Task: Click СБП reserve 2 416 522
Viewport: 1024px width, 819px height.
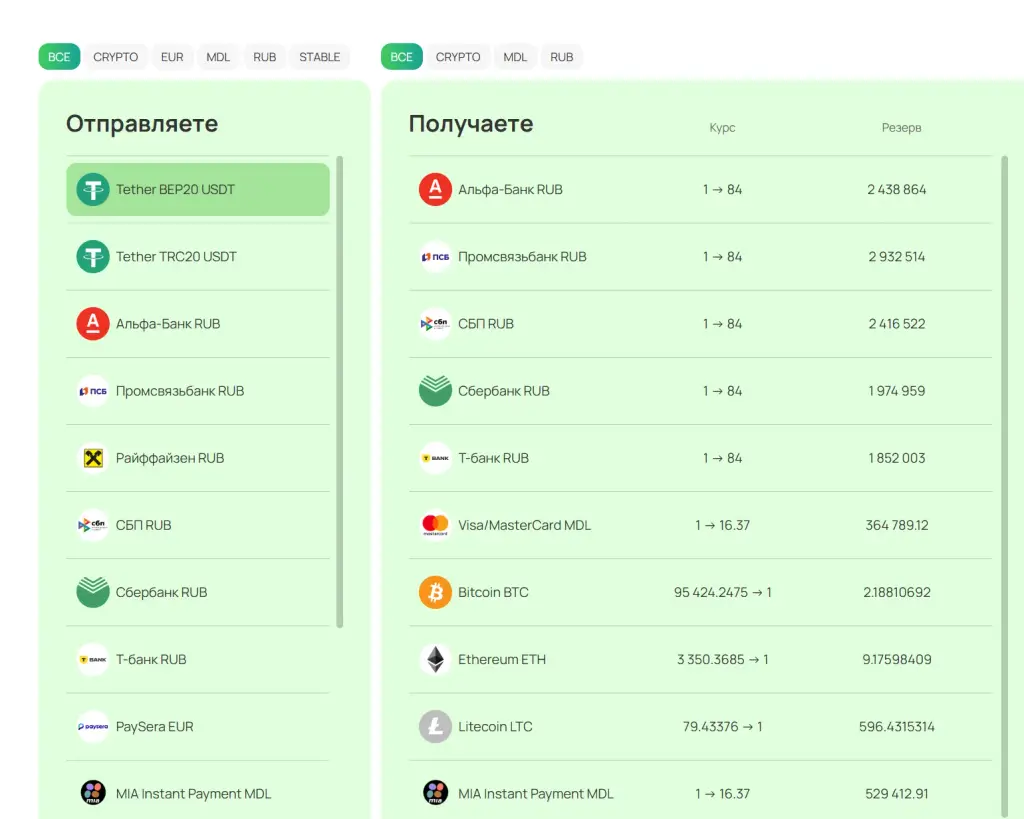Action: [x=897, y=324]
